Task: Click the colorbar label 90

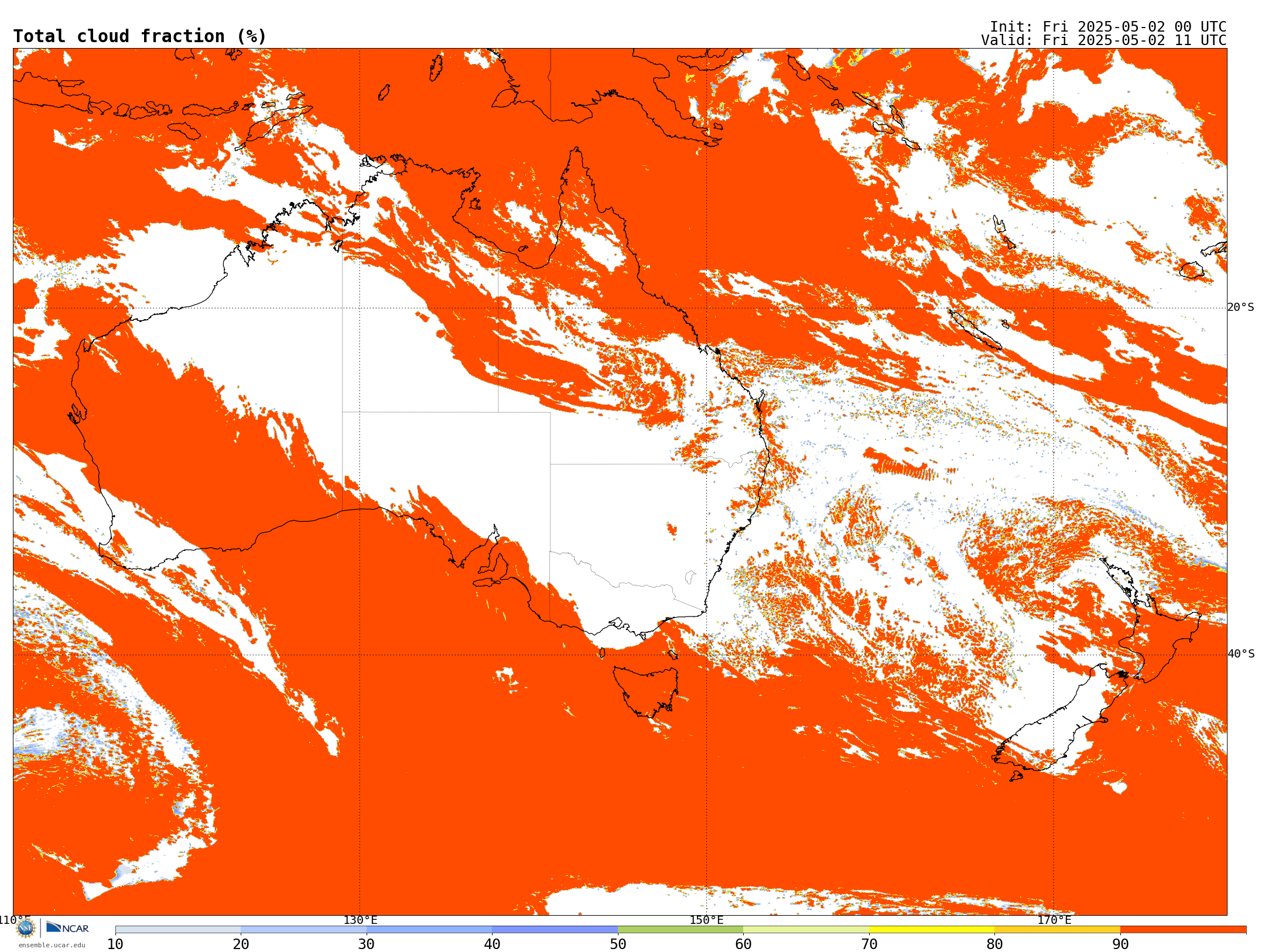Action: coord(1120,944)
